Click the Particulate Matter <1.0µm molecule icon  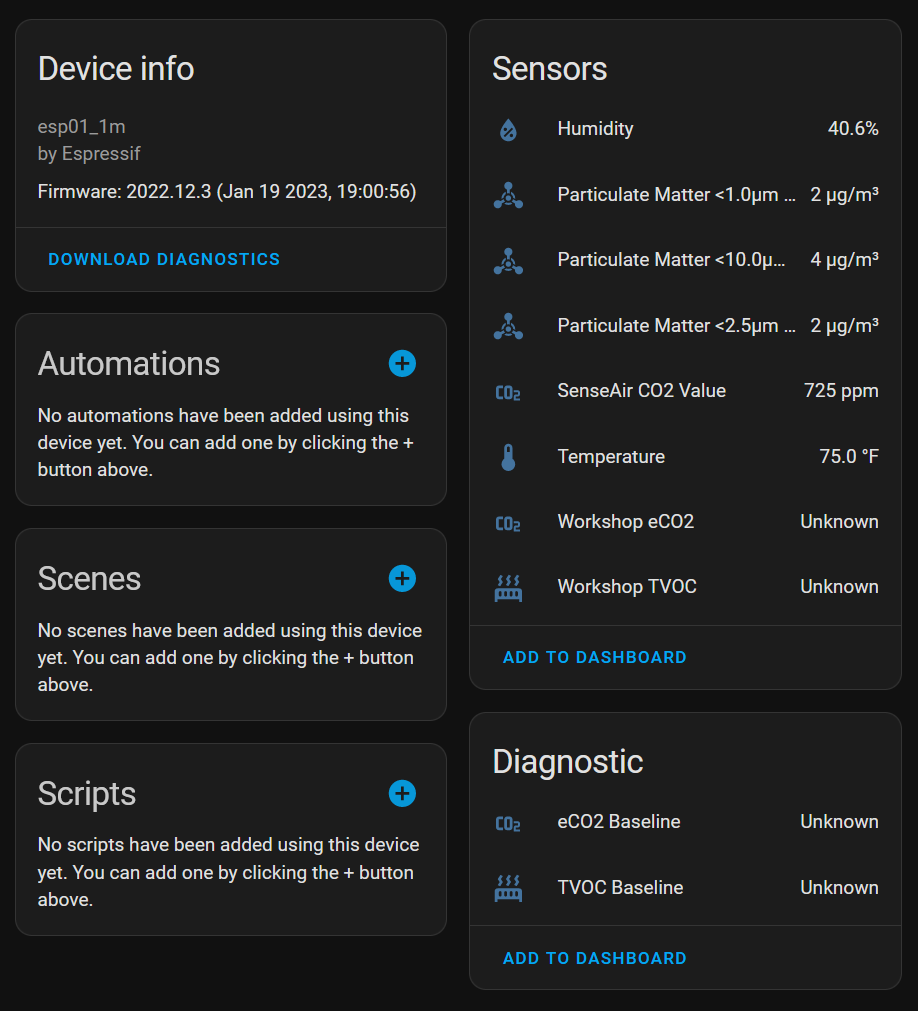pyautogui.click(x=508, y=195)
